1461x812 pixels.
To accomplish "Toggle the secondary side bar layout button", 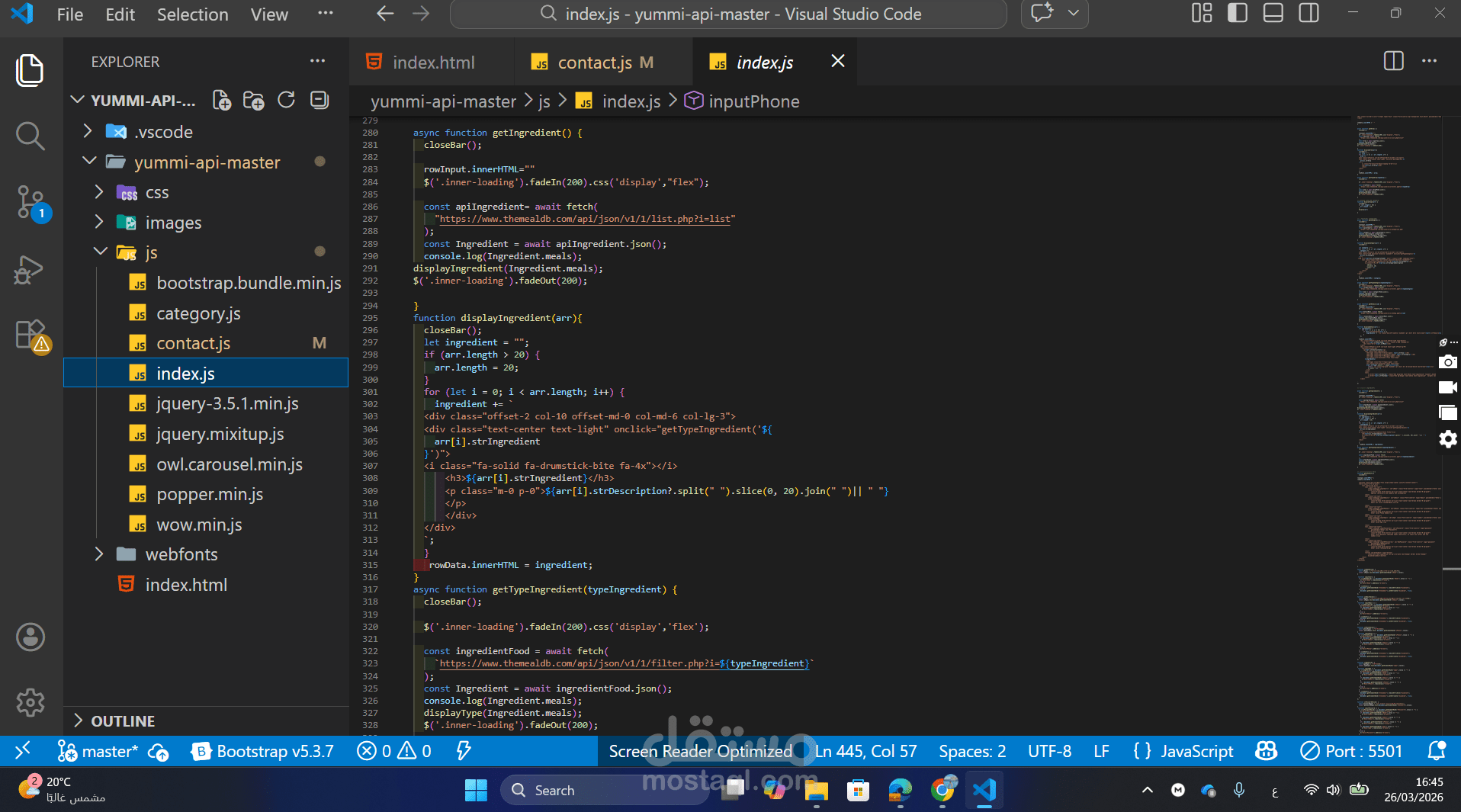I will (1308, 14).
